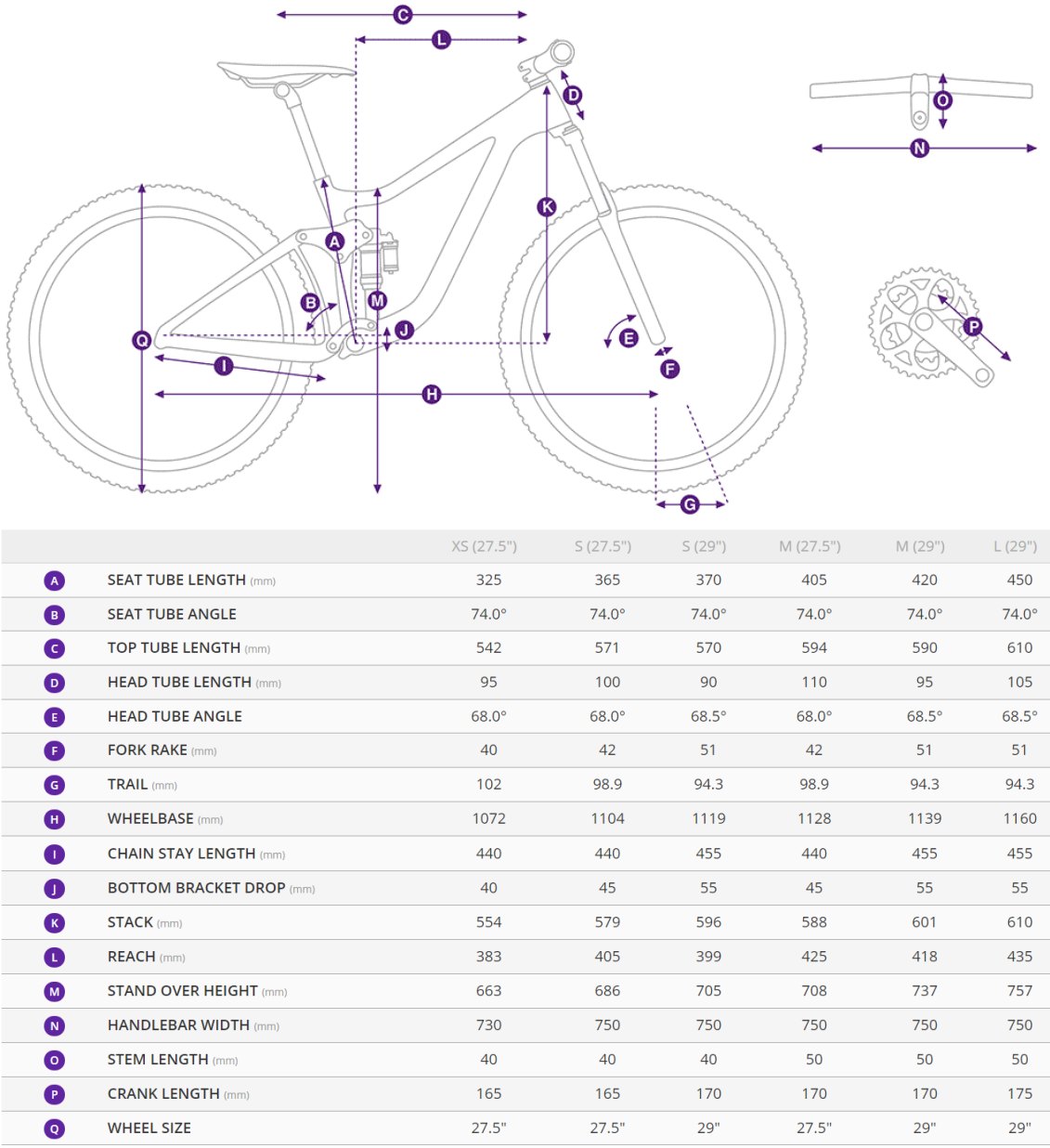Click the C top tube marker above bike
The height and width of the screenshot is (1148, 1050).
[403, 15]
